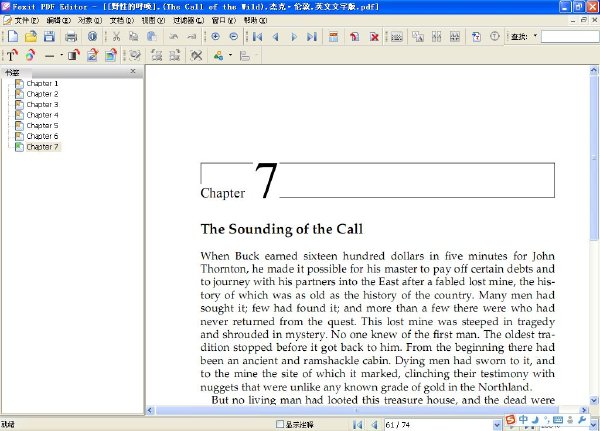600x431 pixels.
Task: Toggle the 显示注释 checkbox in status bar
Action: coord(280,424)
